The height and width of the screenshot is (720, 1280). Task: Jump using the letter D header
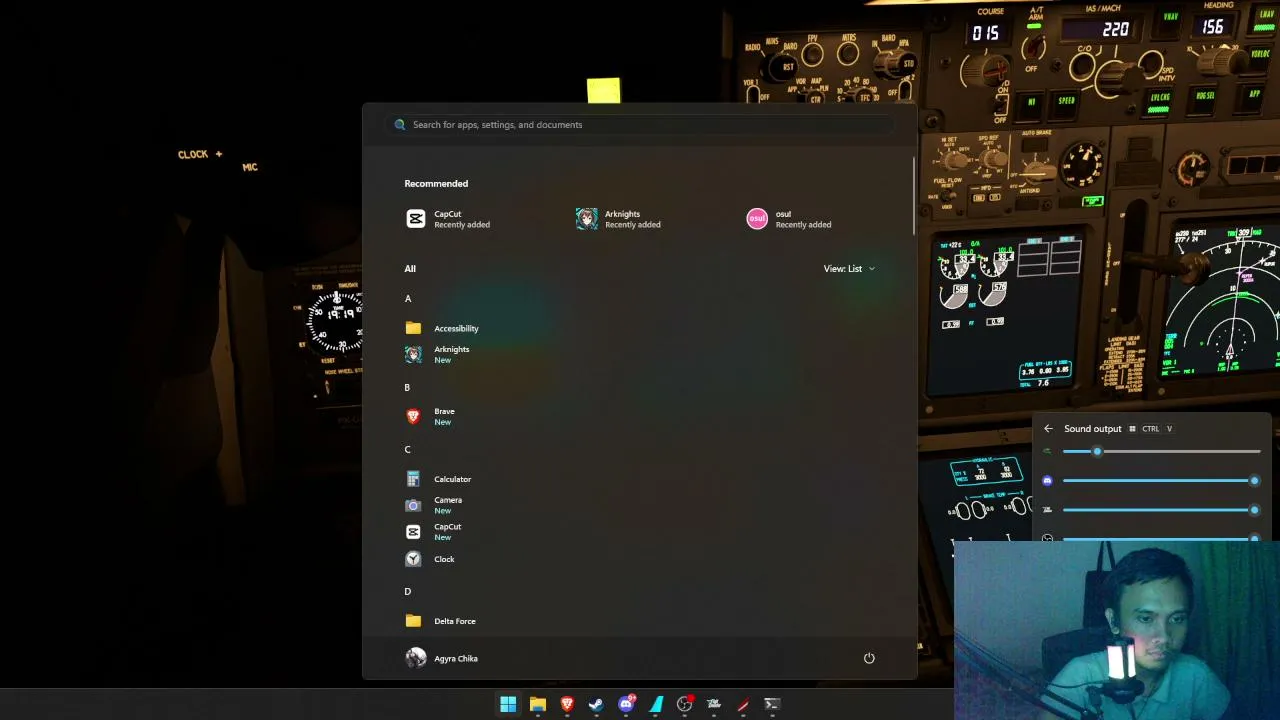click(407, 591)
